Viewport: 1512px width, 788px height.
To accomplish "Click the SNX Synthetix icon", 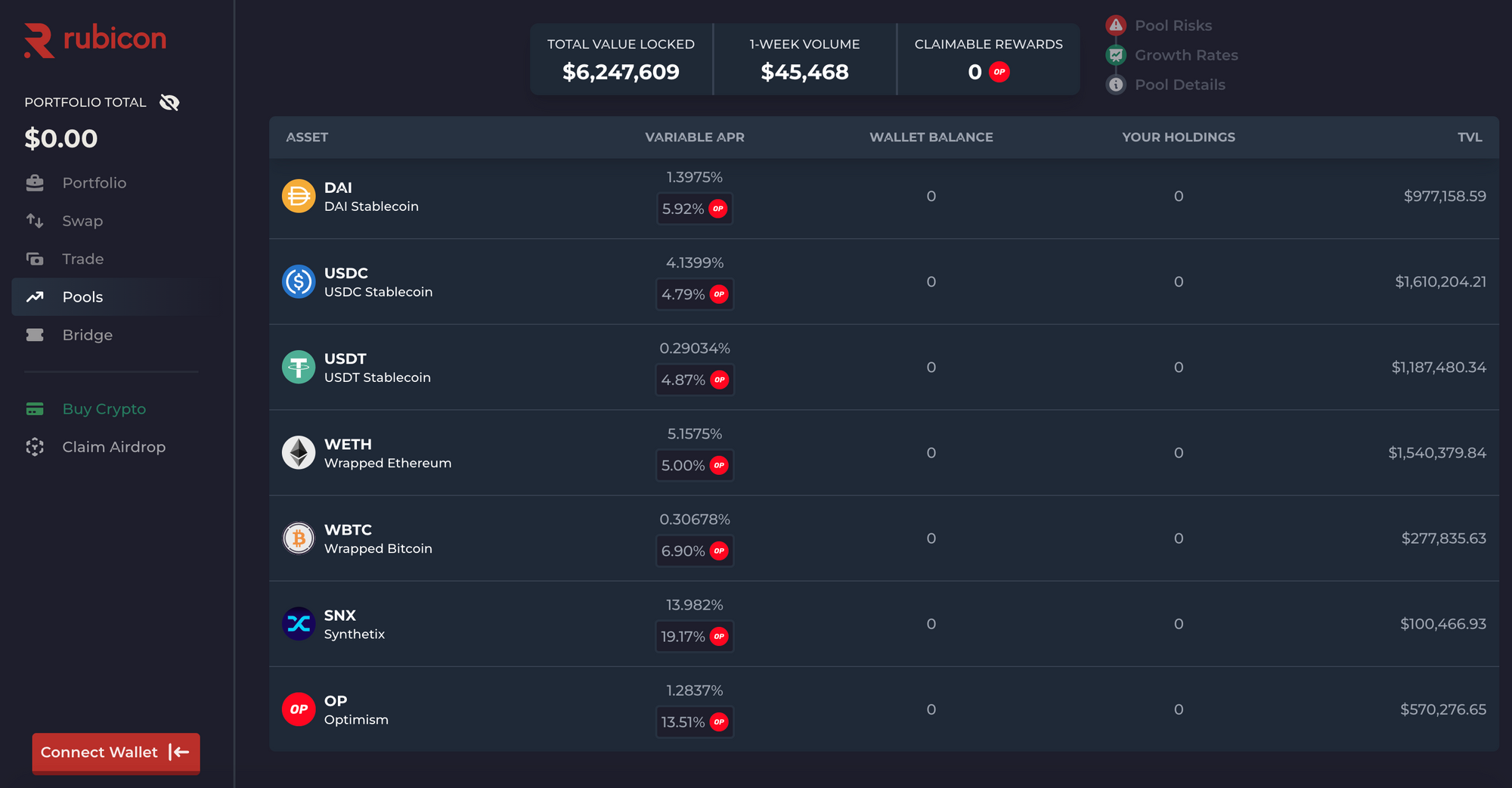I will click(x=299, y=623).
